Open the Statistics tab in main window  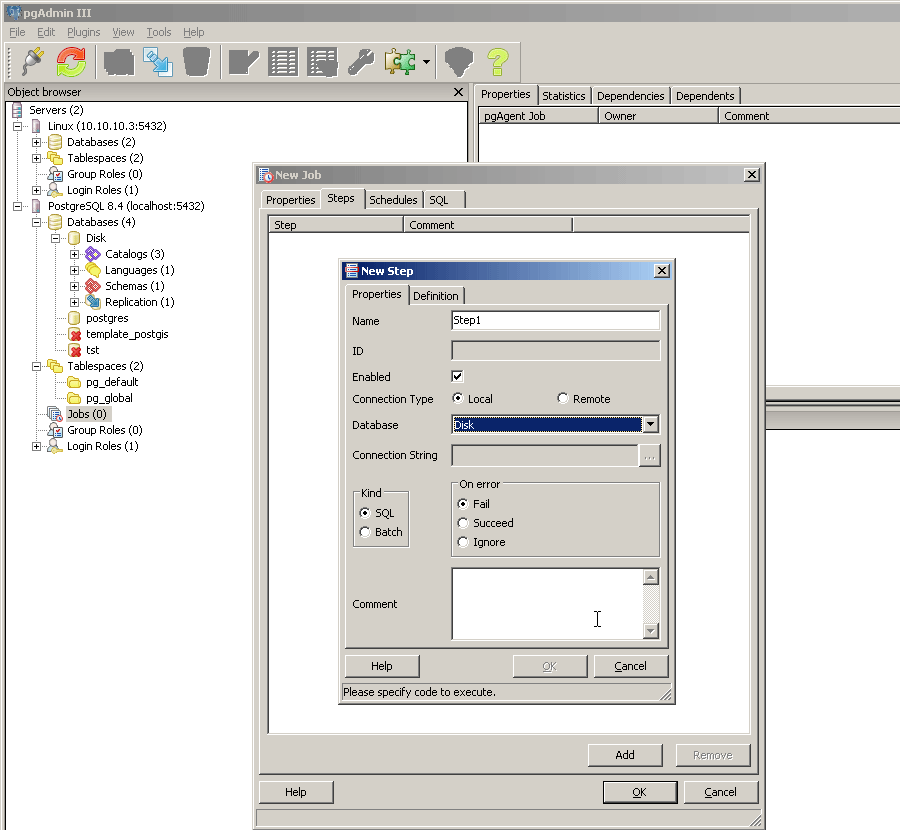564,96
